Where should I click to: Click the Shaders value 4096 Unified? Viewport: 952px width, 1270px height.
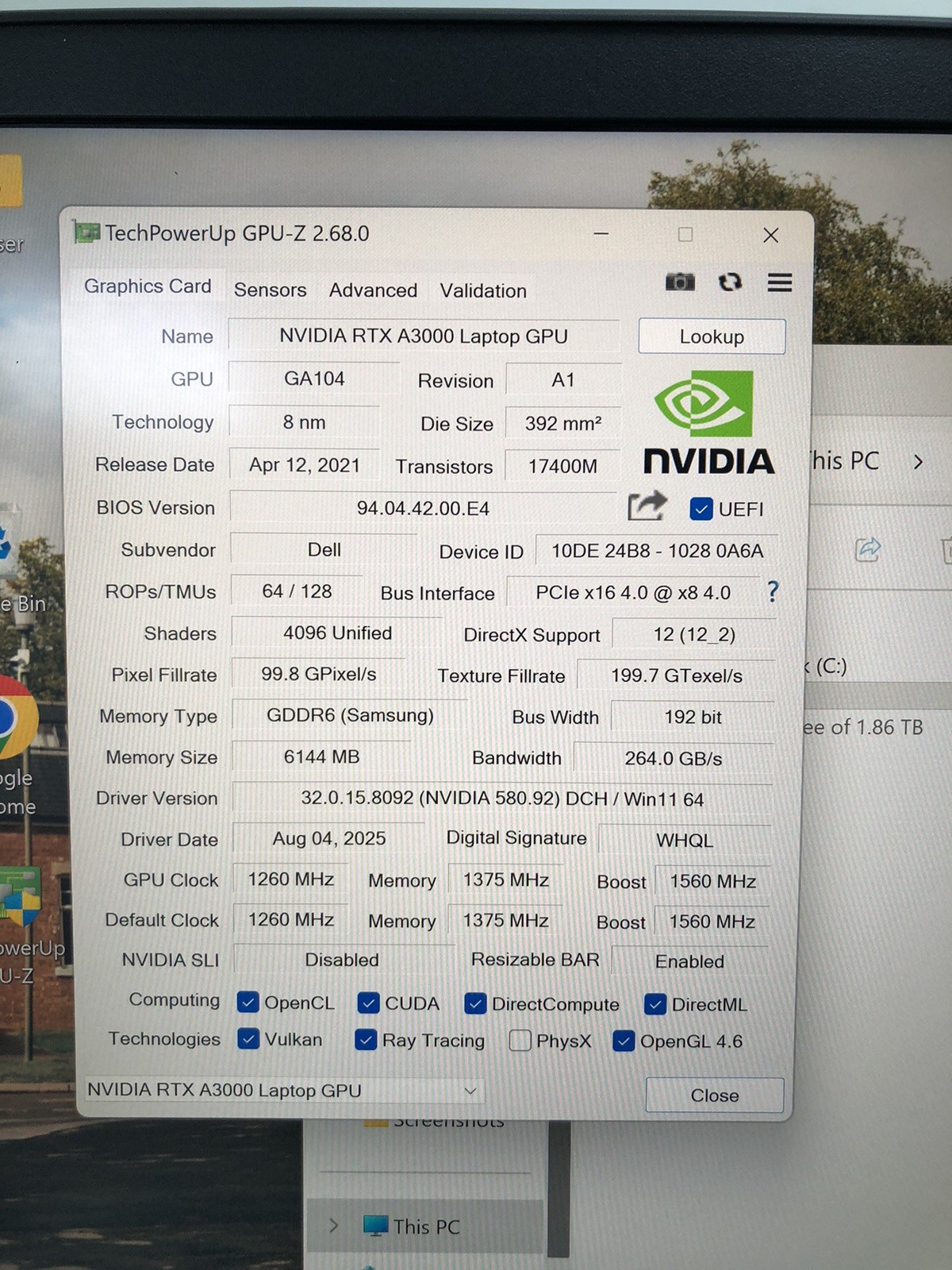(x=337, y=633)
